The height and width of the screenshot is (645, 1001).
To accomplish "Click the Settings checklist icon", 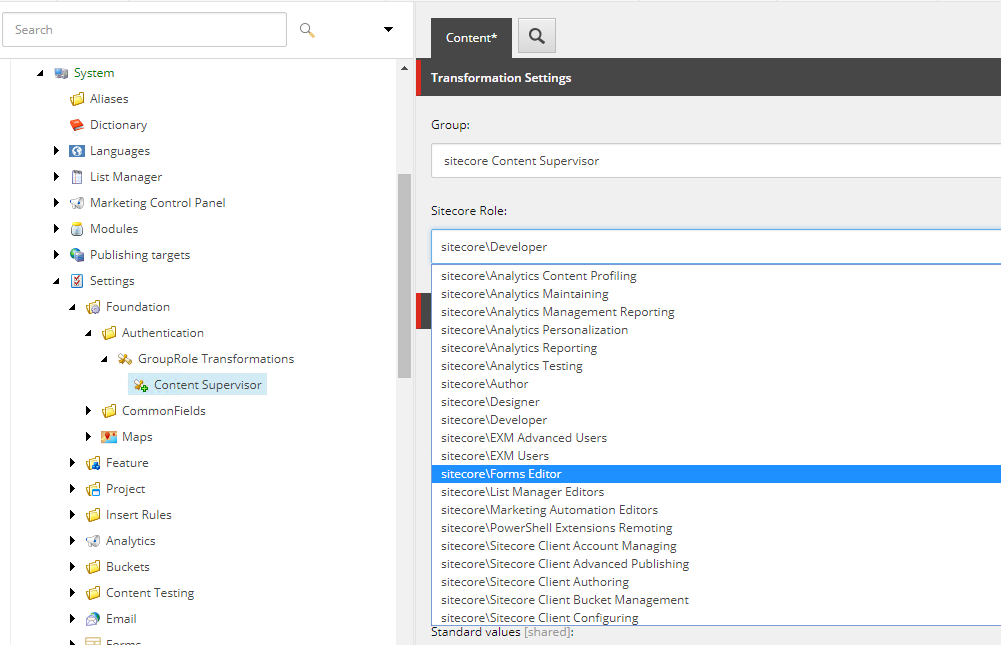I will pos(77,281).
